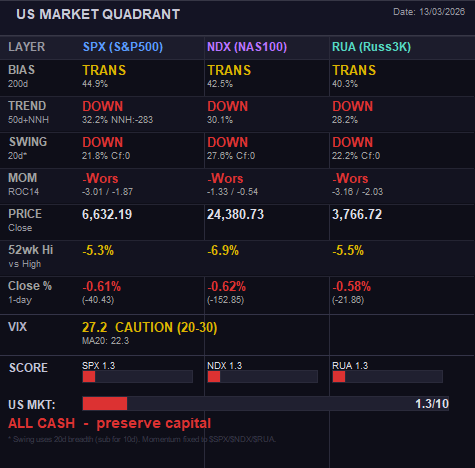Screen dimensions: 475x468
Task: Click the NDX 1.3 score bar
Action: click(x=262, y=377)
